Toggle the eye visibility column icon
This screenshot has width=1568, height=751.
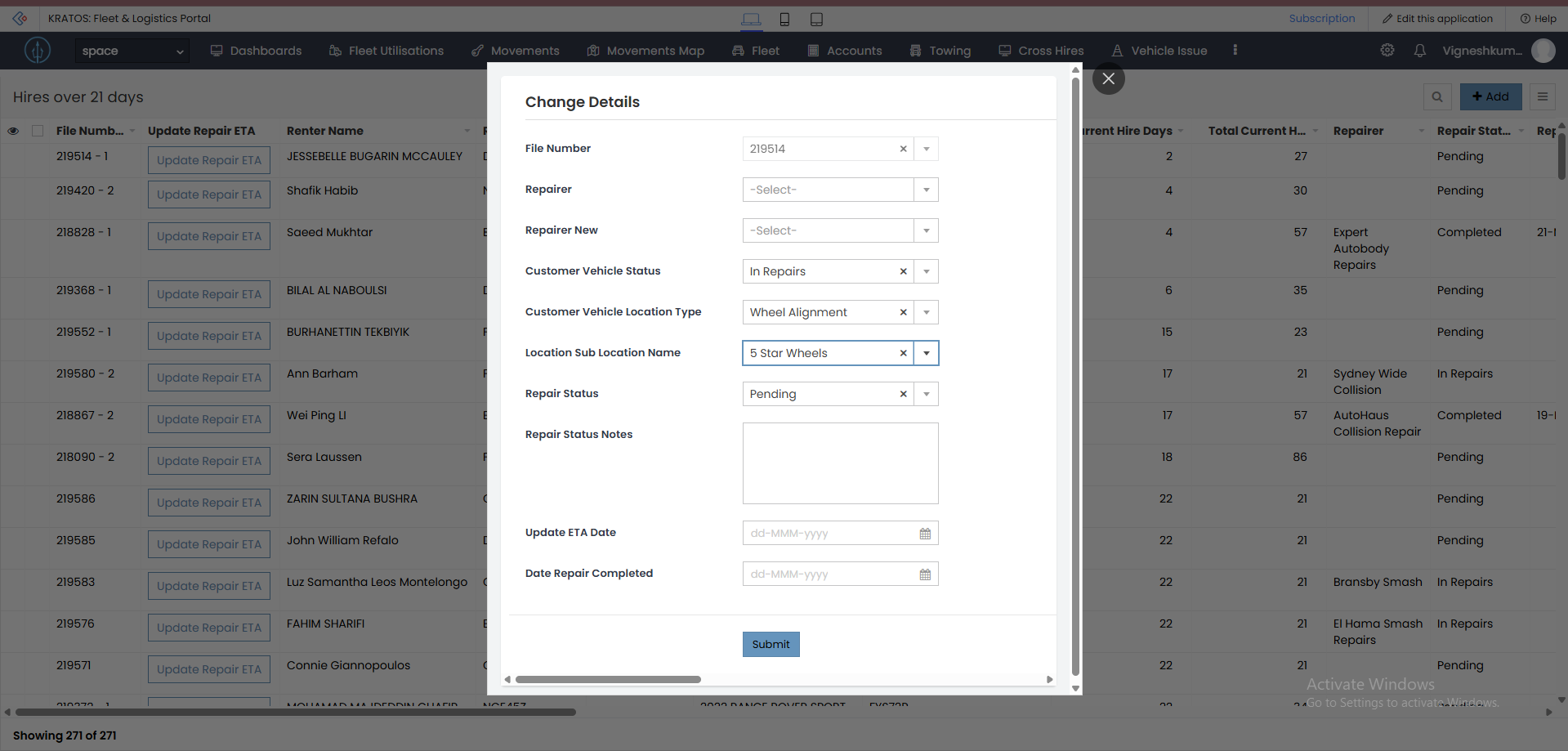pos(13,131)
